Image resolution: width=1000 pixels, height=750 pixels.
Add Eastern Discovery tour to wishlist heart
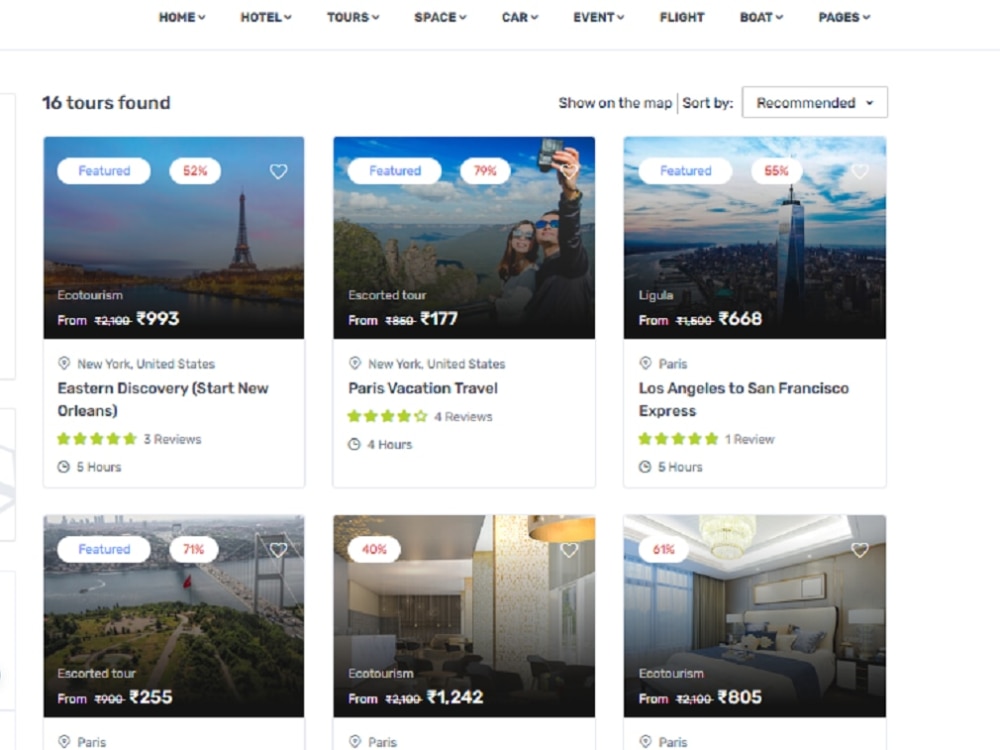[x=278, y=171]
